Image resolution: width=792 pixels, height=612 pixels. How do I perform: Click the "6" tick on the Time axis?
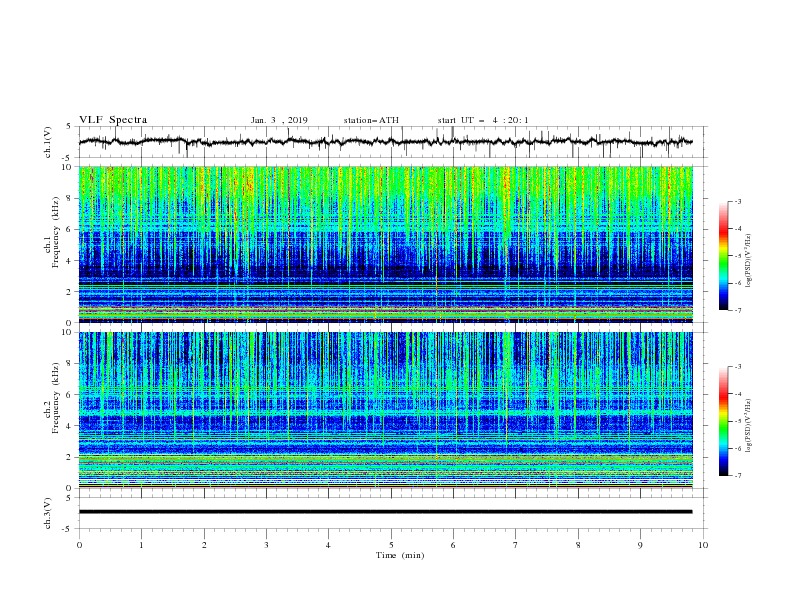point(453,545)
